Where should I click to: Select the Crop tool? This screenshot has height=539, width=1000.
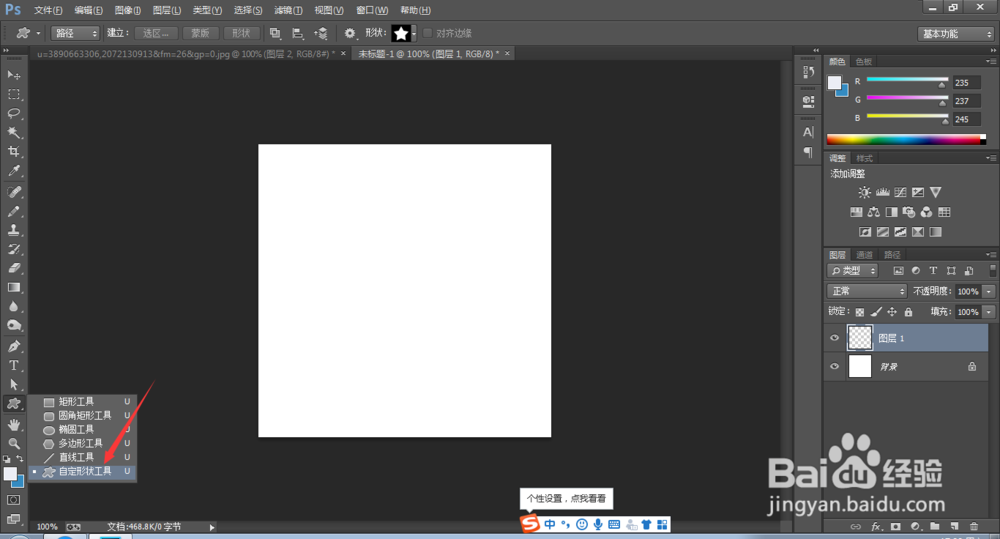[13, 152]
